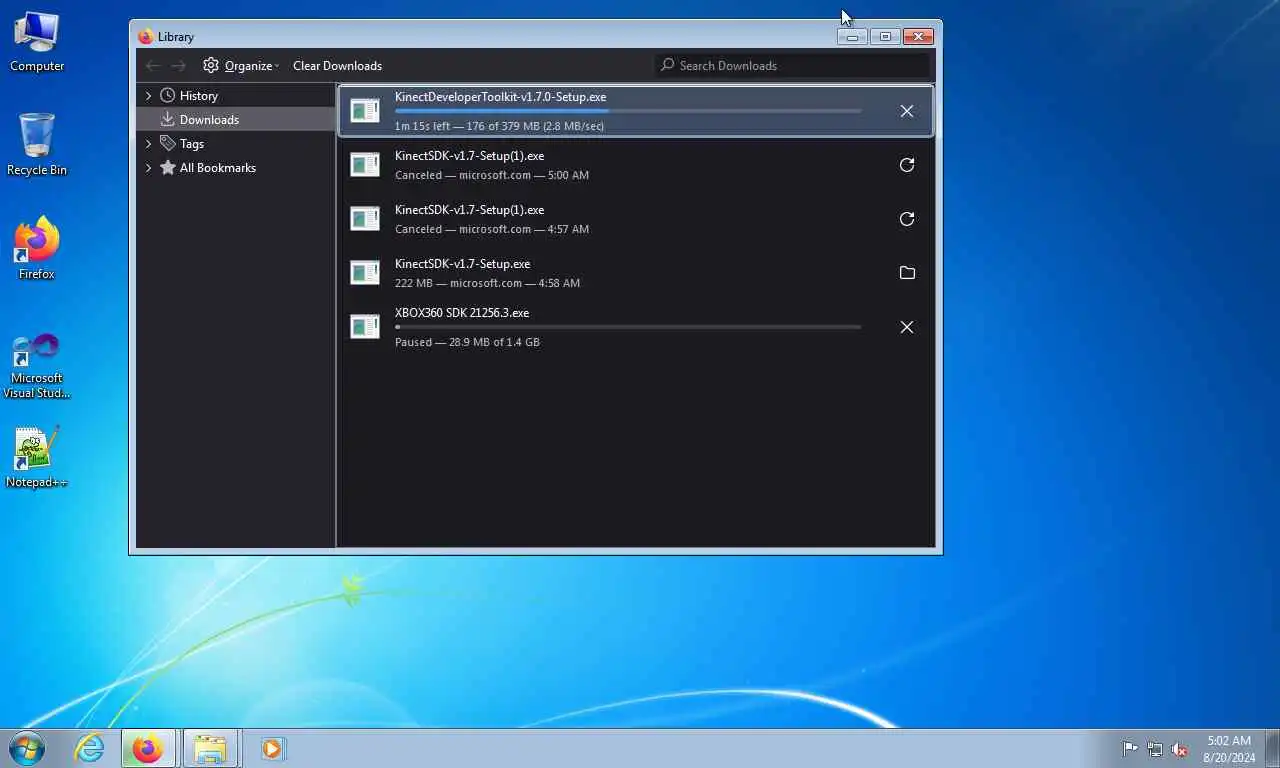
Task: Click the Clear Downloads button
Action: [x=337, y=65]
